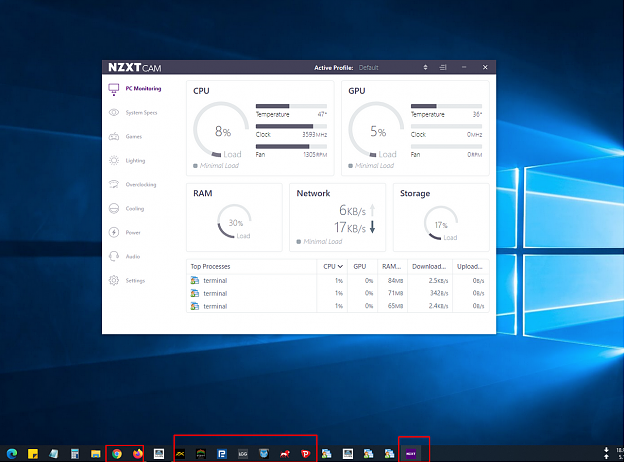Open the Lighting section
This screenshot has width=625, height=463.
coord(127,161)
